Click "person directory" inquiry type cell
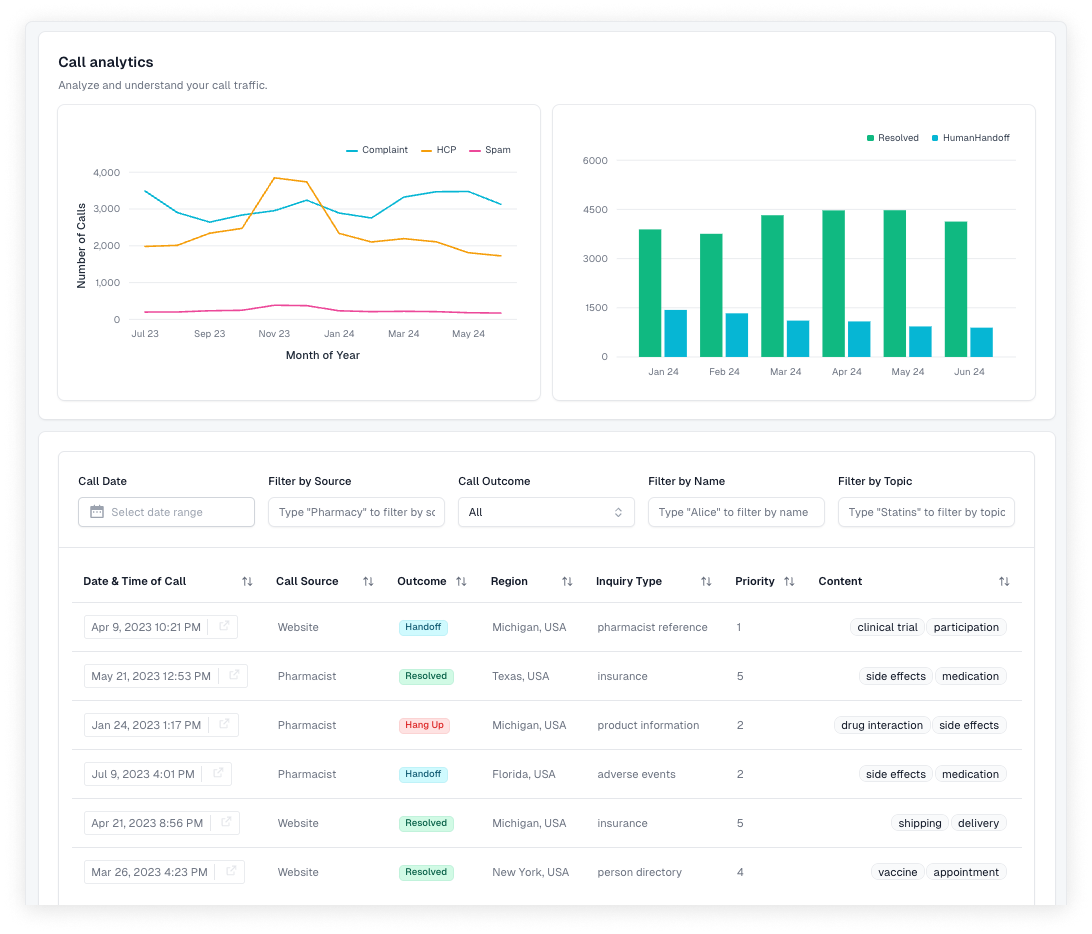 pyautogui.click(x=639, y=871)
